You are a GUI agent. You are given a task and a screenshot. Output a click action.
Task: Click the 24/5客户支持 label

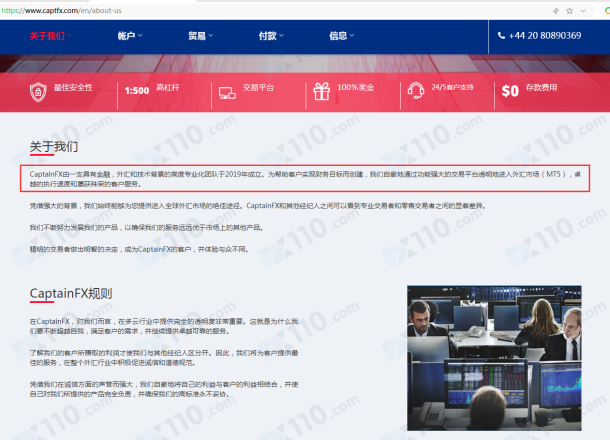coord(452,87)
